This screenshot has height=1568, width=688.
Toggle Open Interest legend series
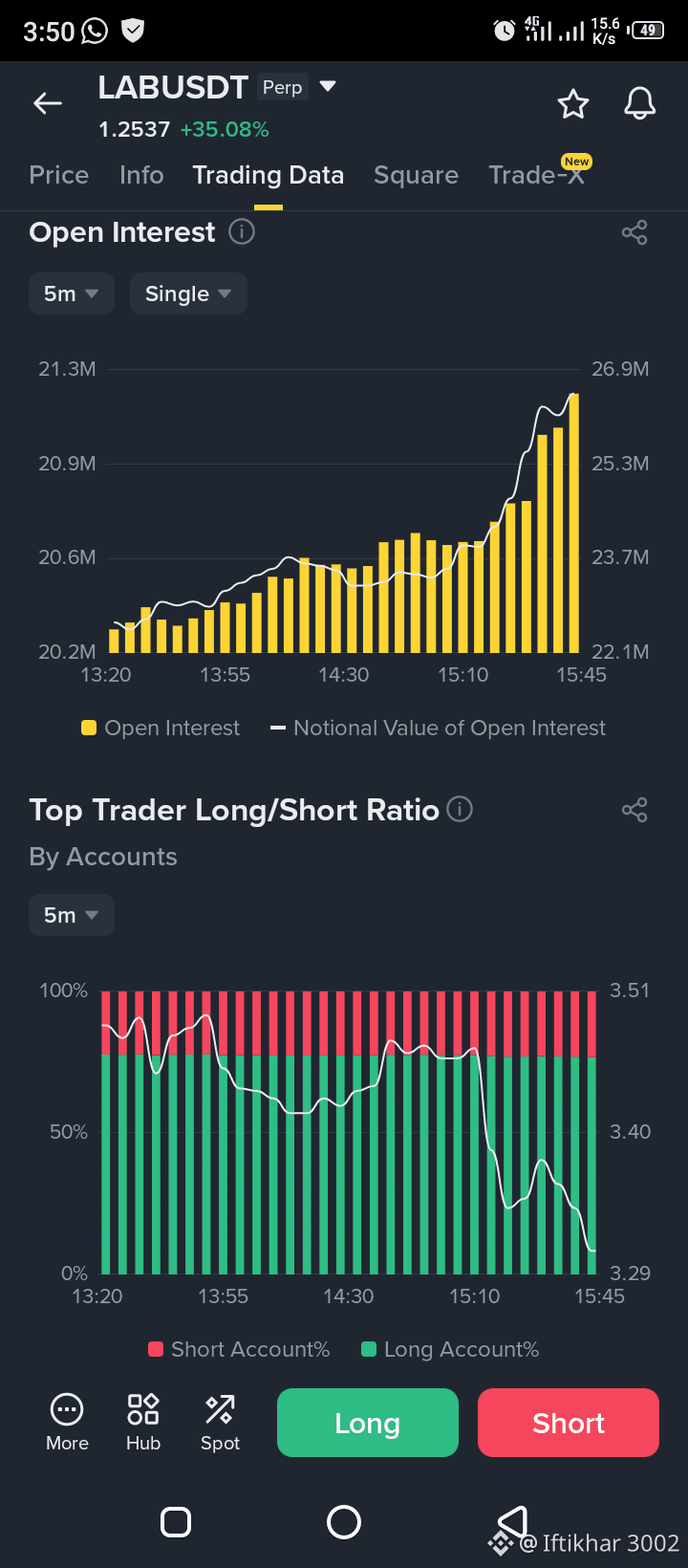pos(161,728)
